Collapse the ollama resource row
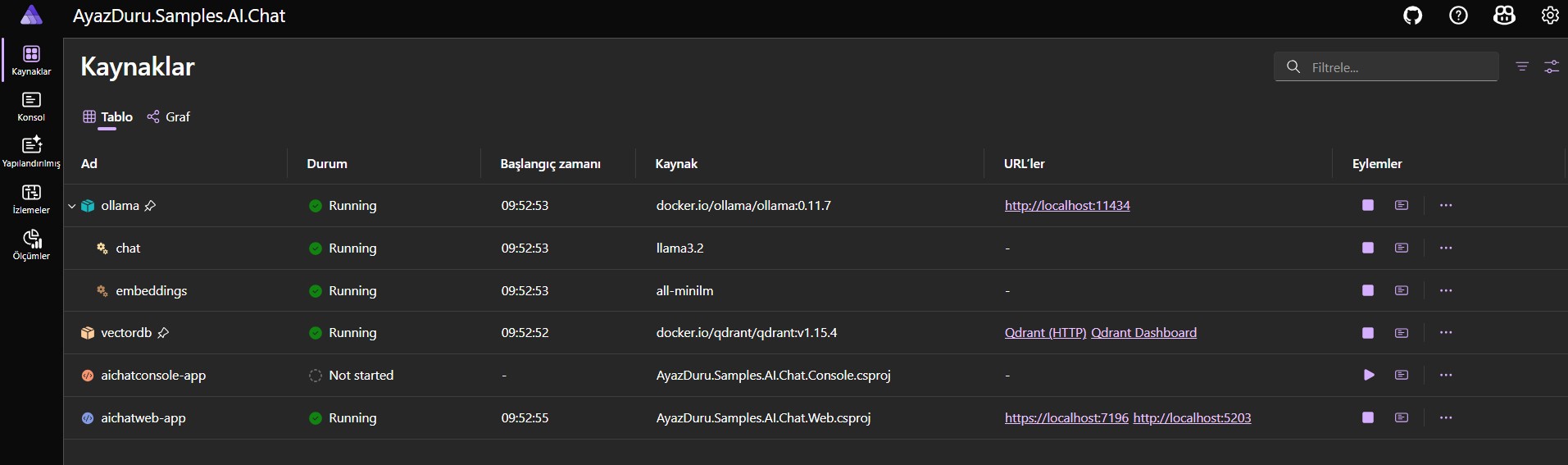1568x465 pixels. pos(72,206)
